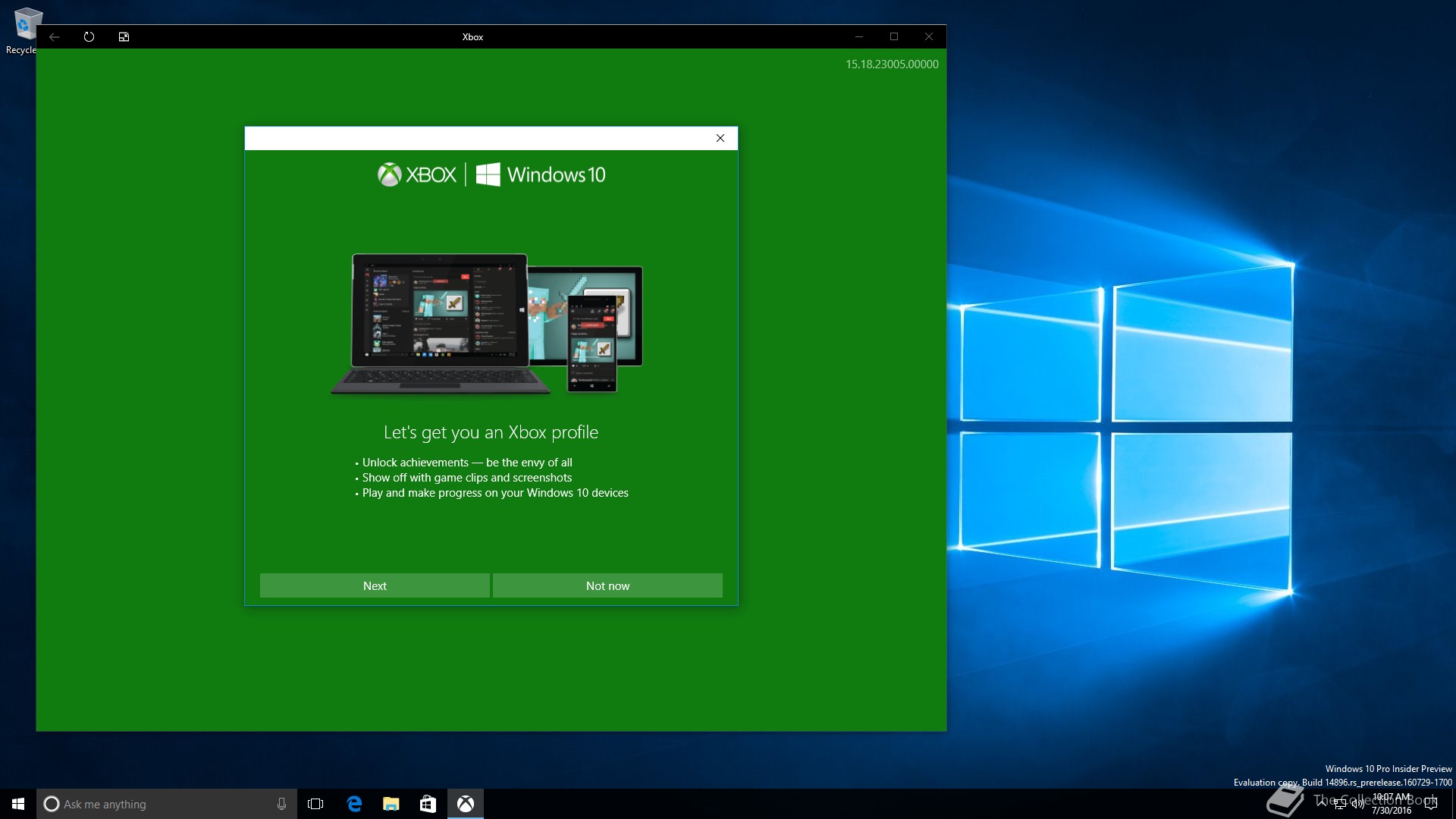Click "Play and make progress" bullet text

[495, 493]
